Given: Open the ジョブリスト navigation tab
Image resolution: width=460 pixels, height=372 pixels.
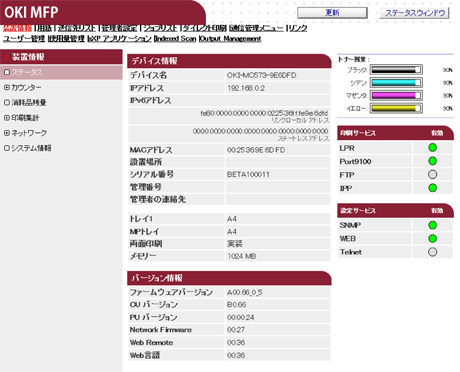Looking at the screenshot, I should [160, 28].
